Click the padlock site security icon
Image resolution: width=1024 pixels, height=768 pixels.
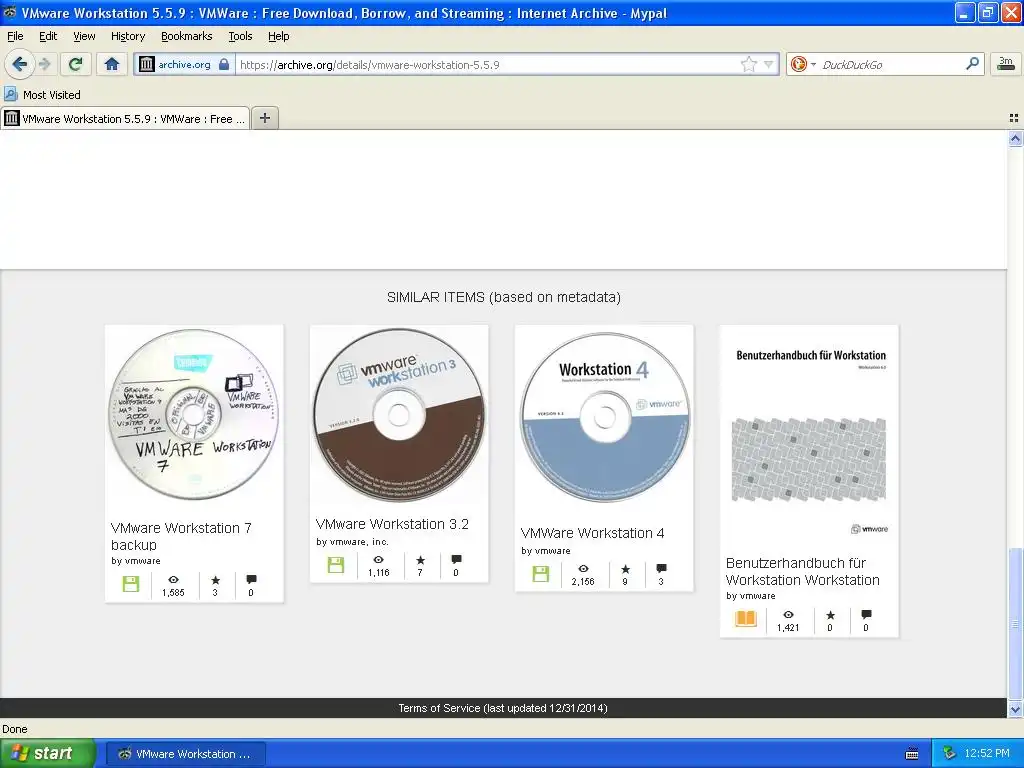(224, 64)
